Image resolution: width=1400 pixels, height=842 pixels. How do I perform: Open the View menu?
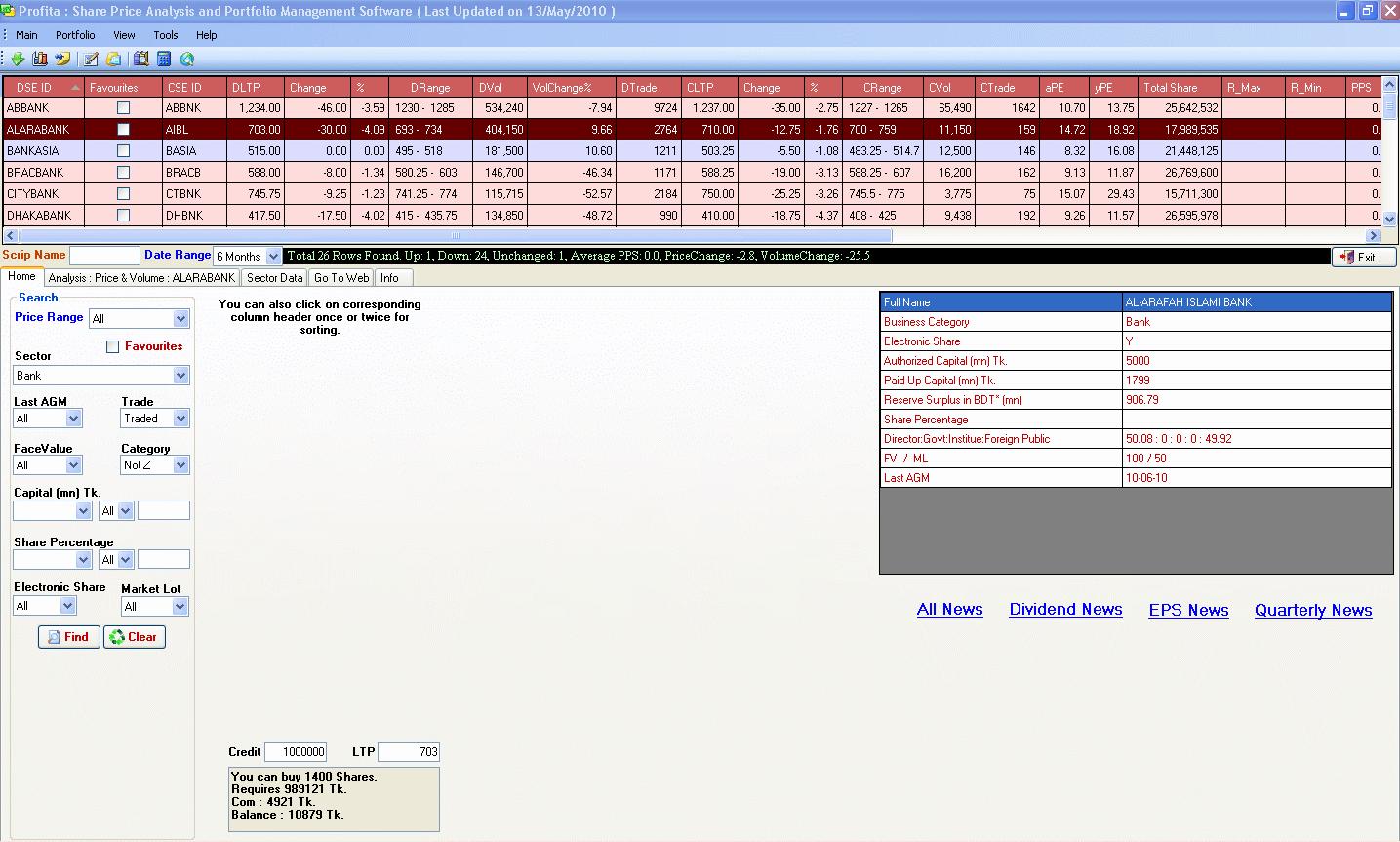point(124,35)
